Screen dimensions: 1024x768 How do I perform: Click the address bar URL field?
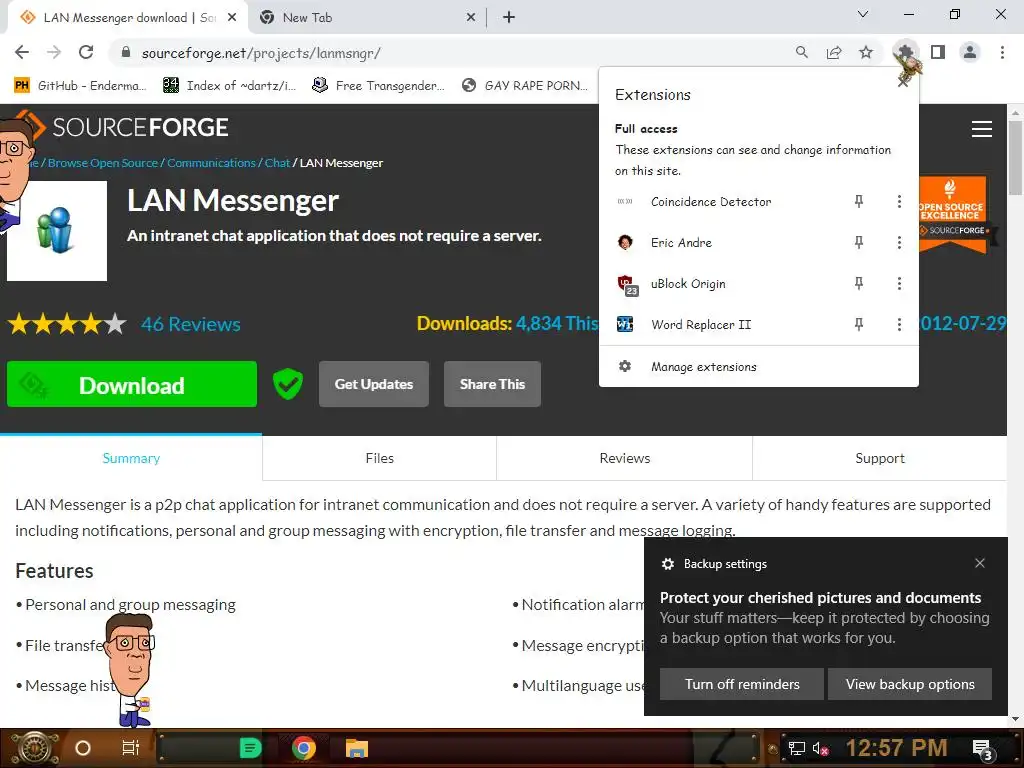tap(457, 53)
